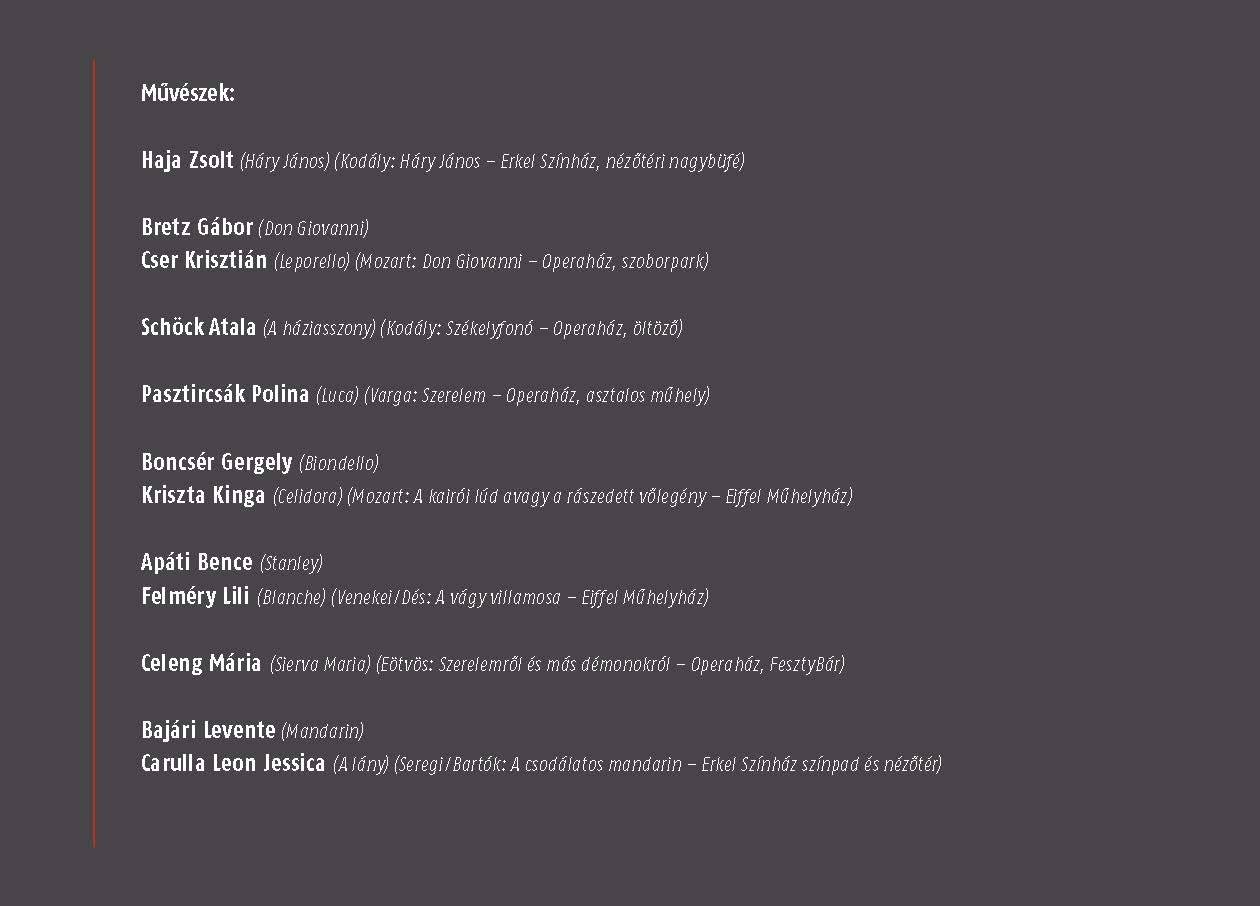Select the name Carulla Leon Jessica

[x=233, y=763]
